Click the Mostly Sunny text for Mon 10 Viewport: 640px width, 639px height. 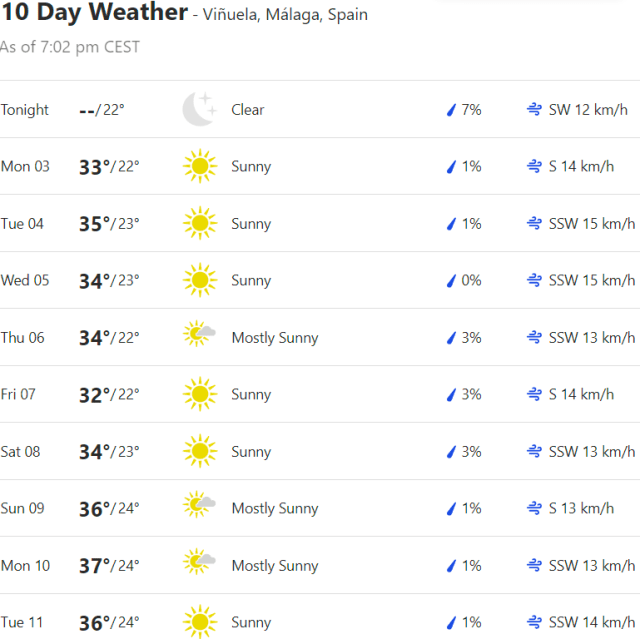[275, 566]
